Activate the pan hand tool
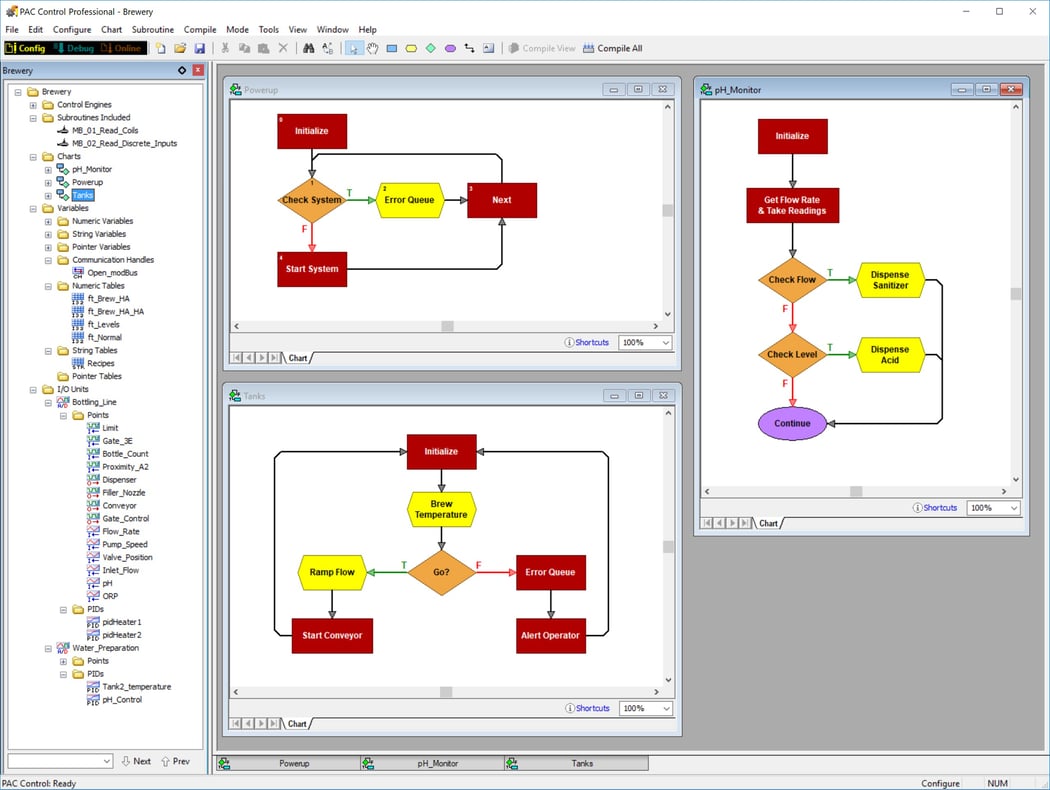 click(x=372, y=48)
